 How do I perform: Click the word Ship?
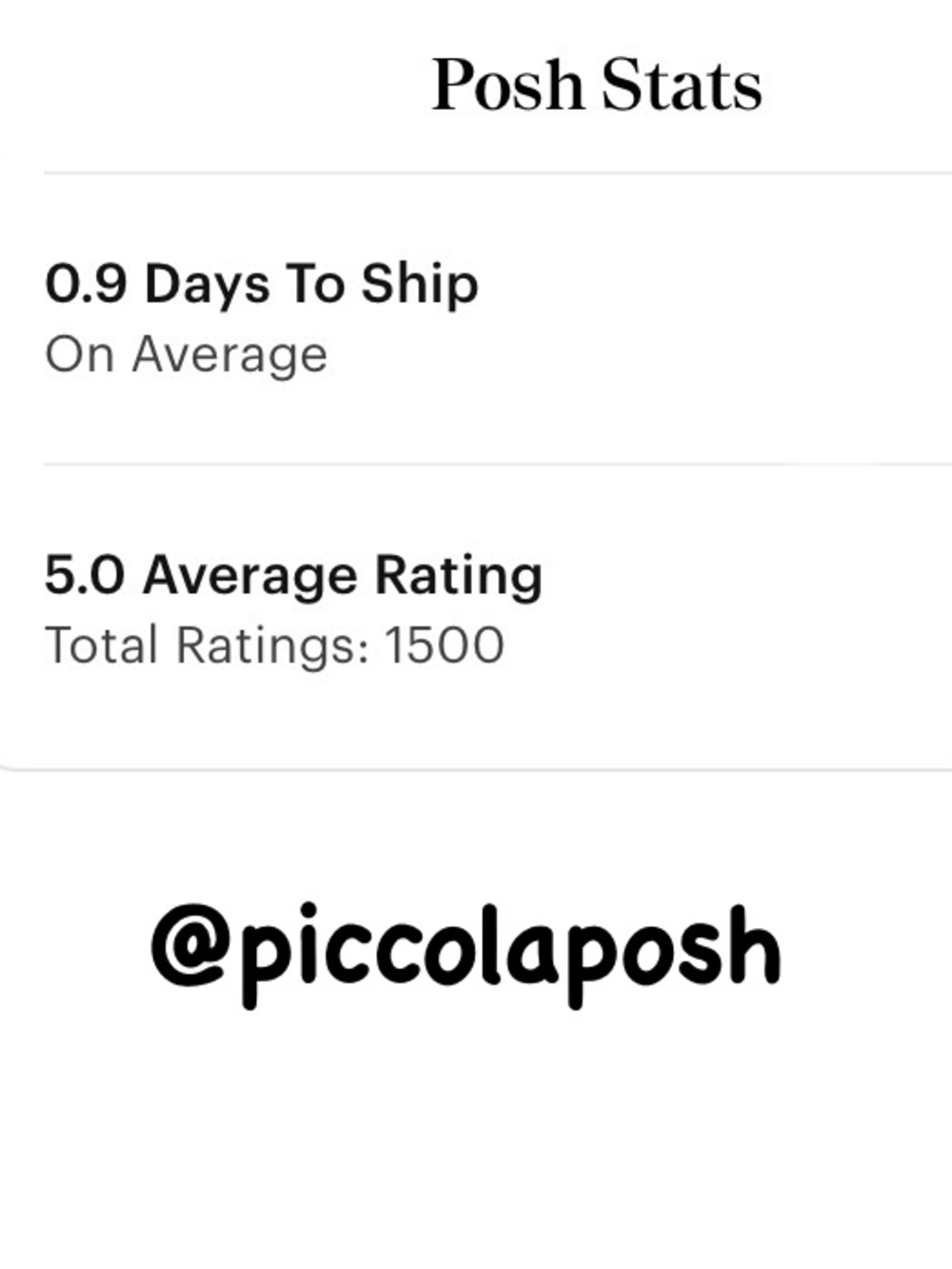click(x=420, y=285)
